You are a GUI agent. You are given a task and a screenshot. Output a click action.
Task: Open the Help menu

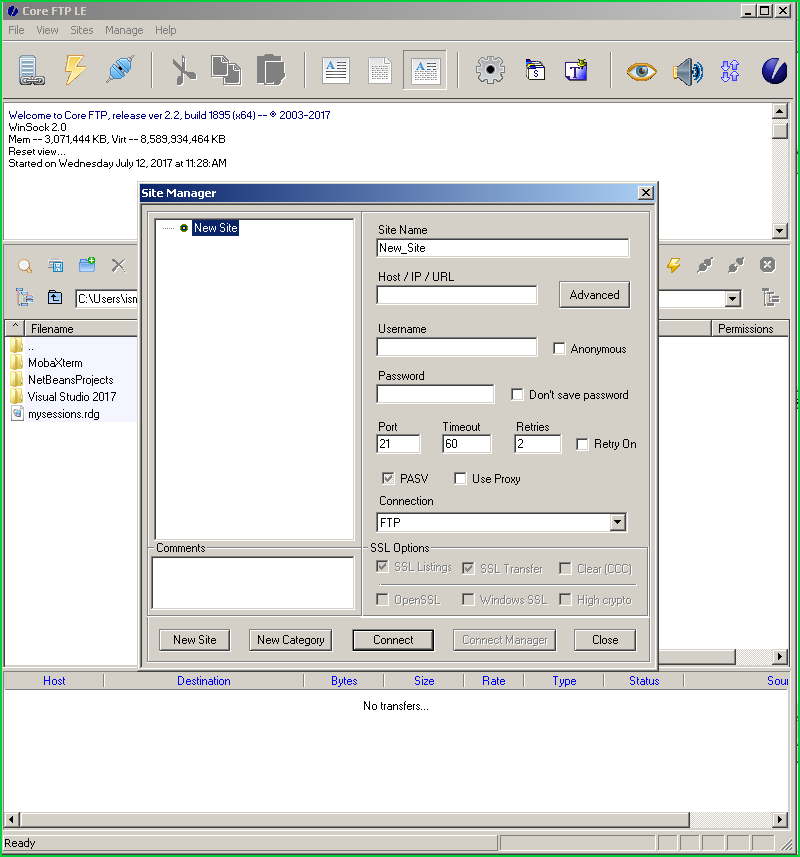coord(166,30)
